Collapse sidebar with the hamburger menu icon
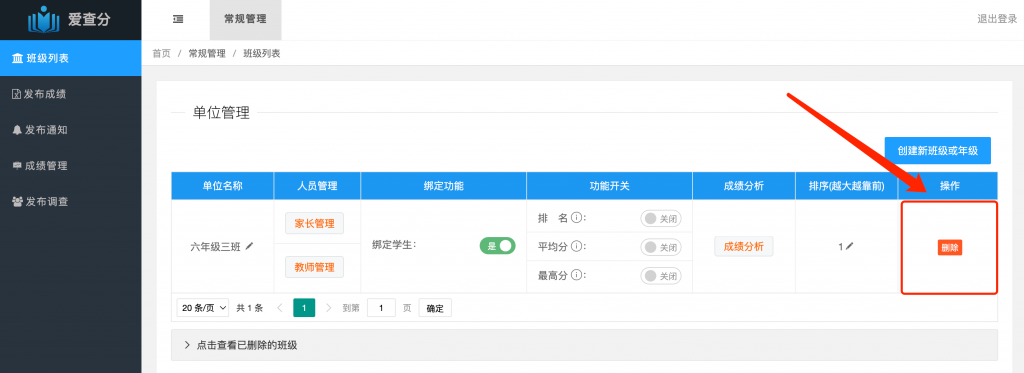Viewport: 1024px width, 373px height. (178, 20)
